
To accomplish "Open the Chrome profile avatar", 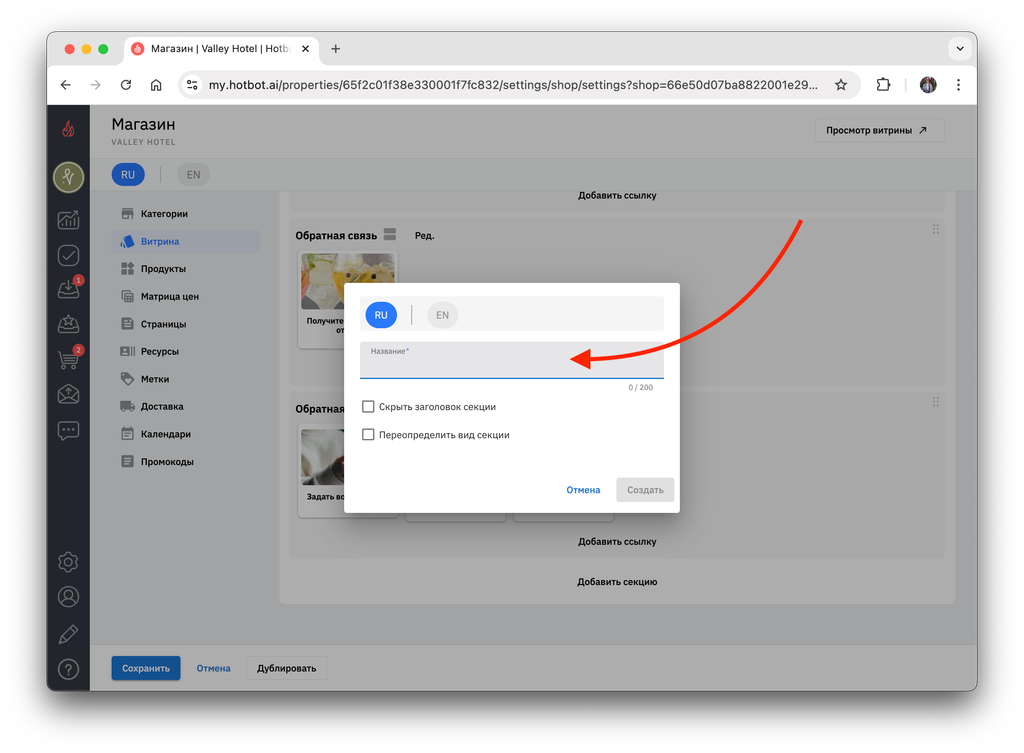I will pyautogui.click(x=928, y=85).
